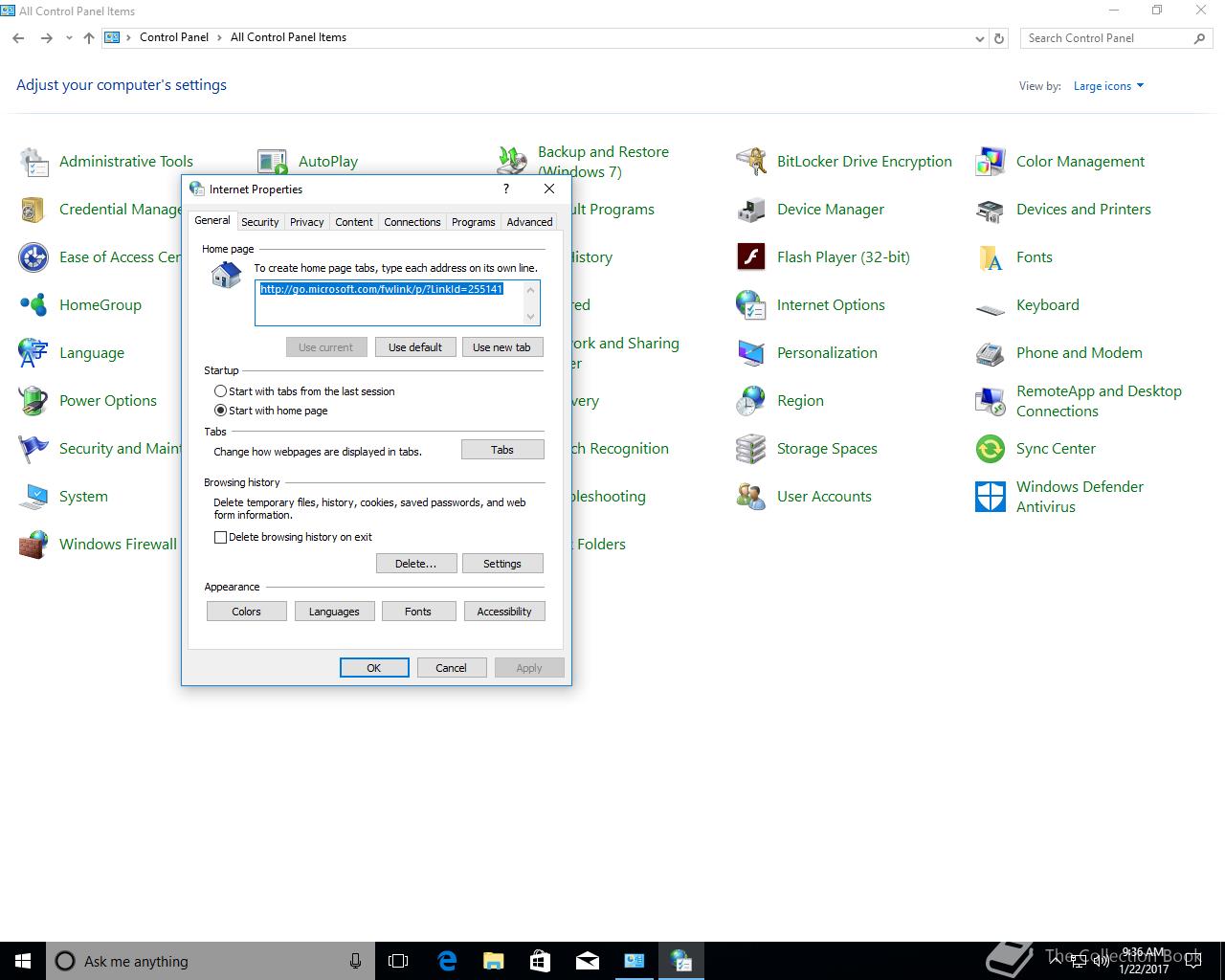Click the Use default button
Viewport: 1225px width, 980px height.
coord(415,347)
